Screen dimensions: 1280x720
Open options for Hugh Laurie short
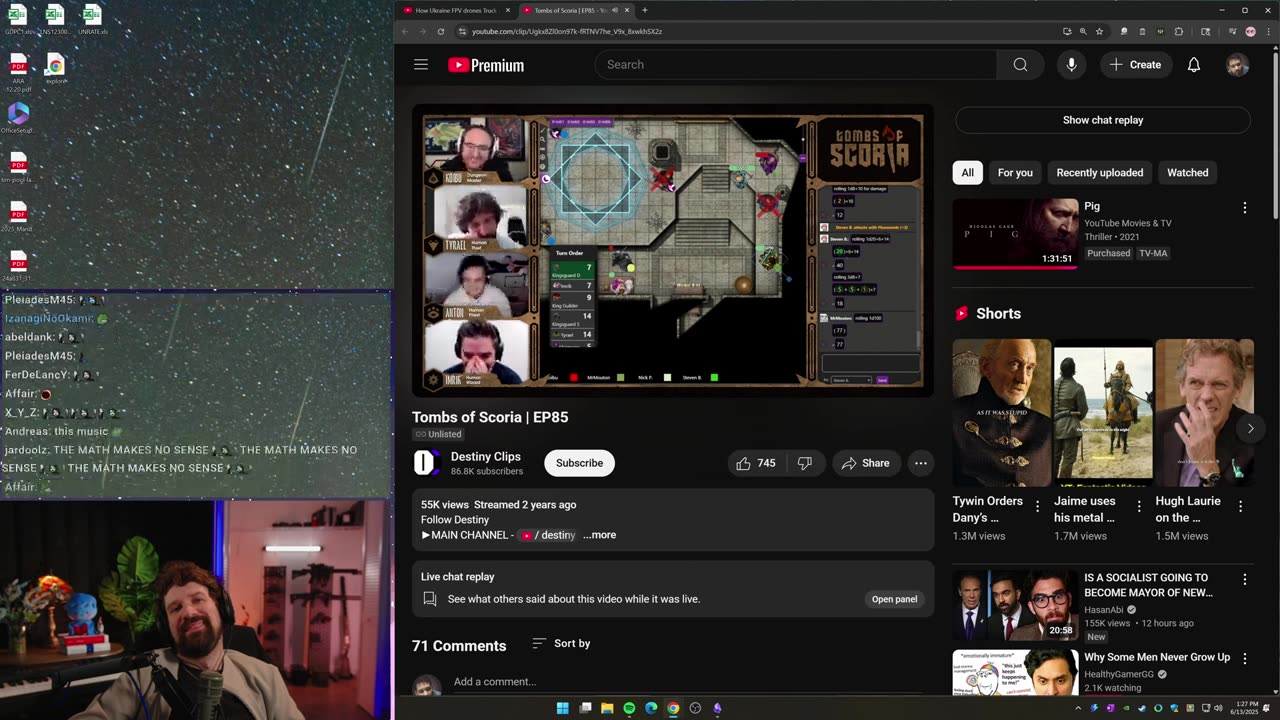point(1241,507)
